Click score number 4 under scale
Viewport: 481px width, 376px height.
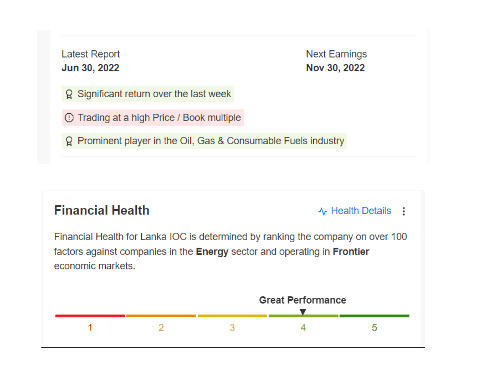tap(303, 328)
